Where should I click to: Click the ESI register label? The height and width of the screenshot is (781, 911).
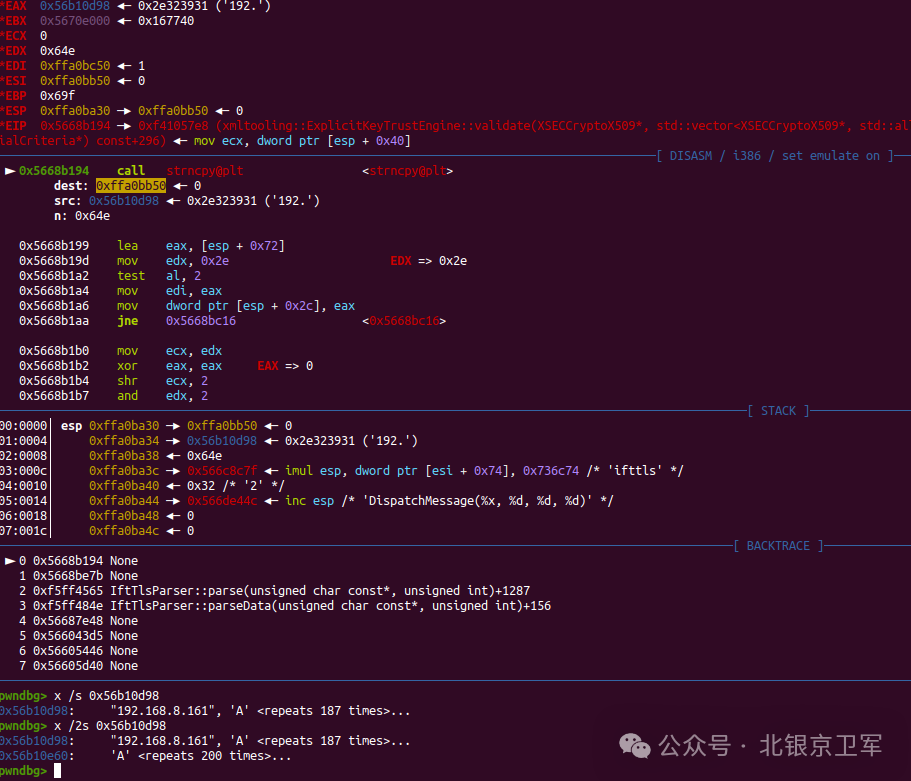pyautogui.click(x=14, y=81)
